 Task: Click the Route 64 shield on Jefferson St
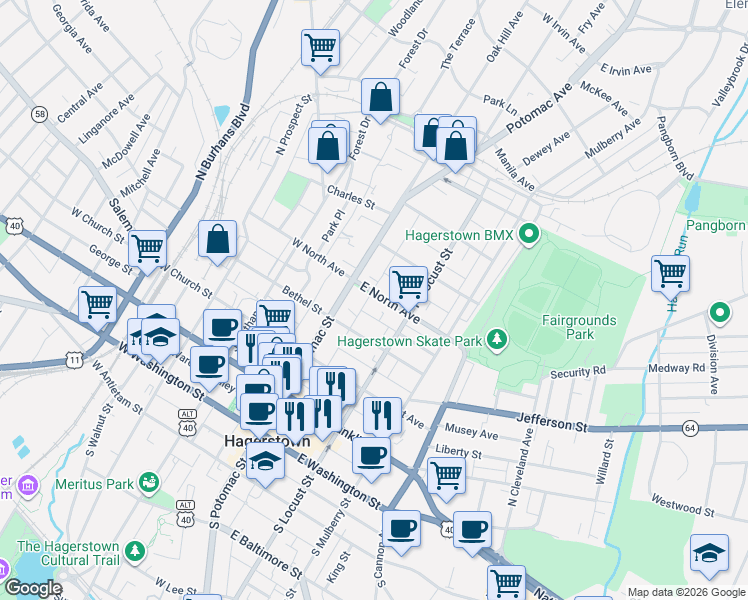point(690,428)
